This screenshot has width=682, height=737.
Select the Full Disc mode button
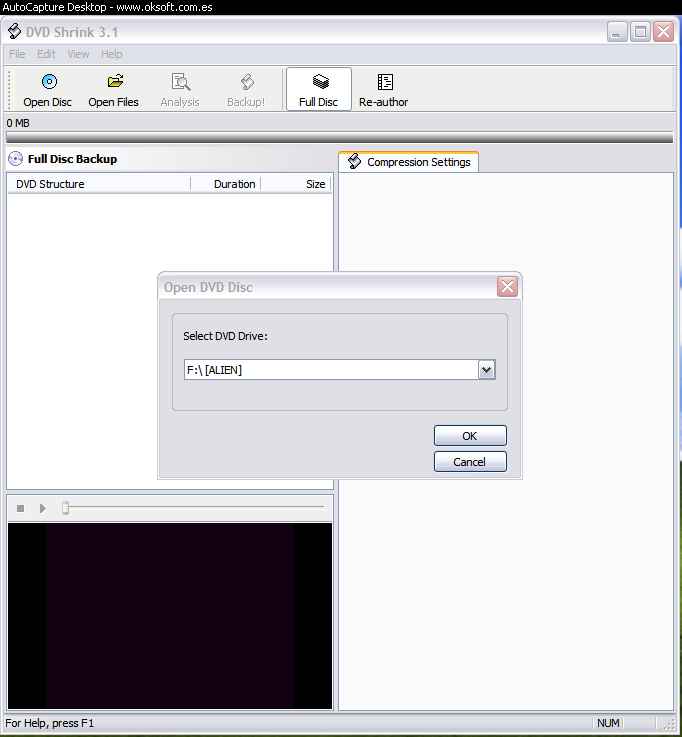pos(319,89)
